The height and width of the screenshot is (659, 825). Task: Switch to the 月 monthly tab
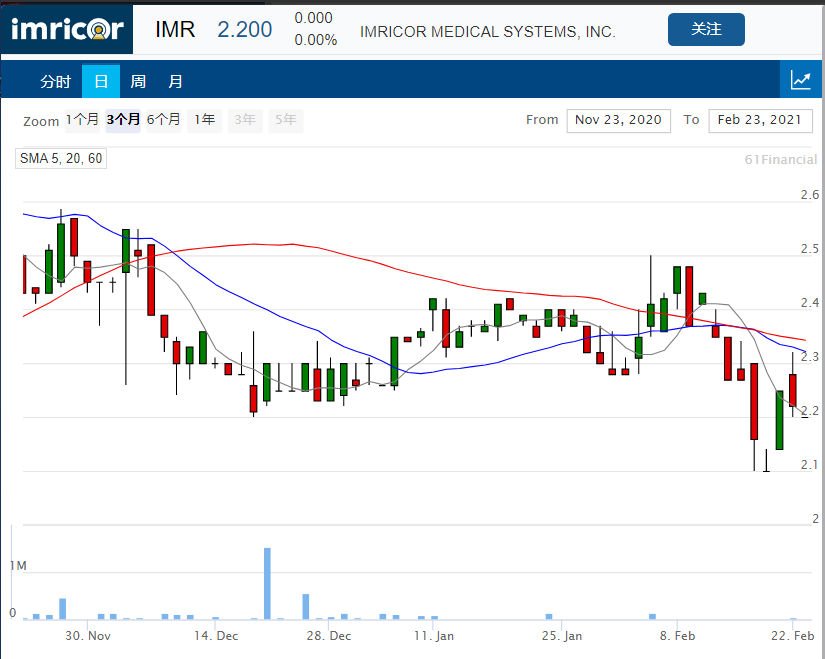175,82
